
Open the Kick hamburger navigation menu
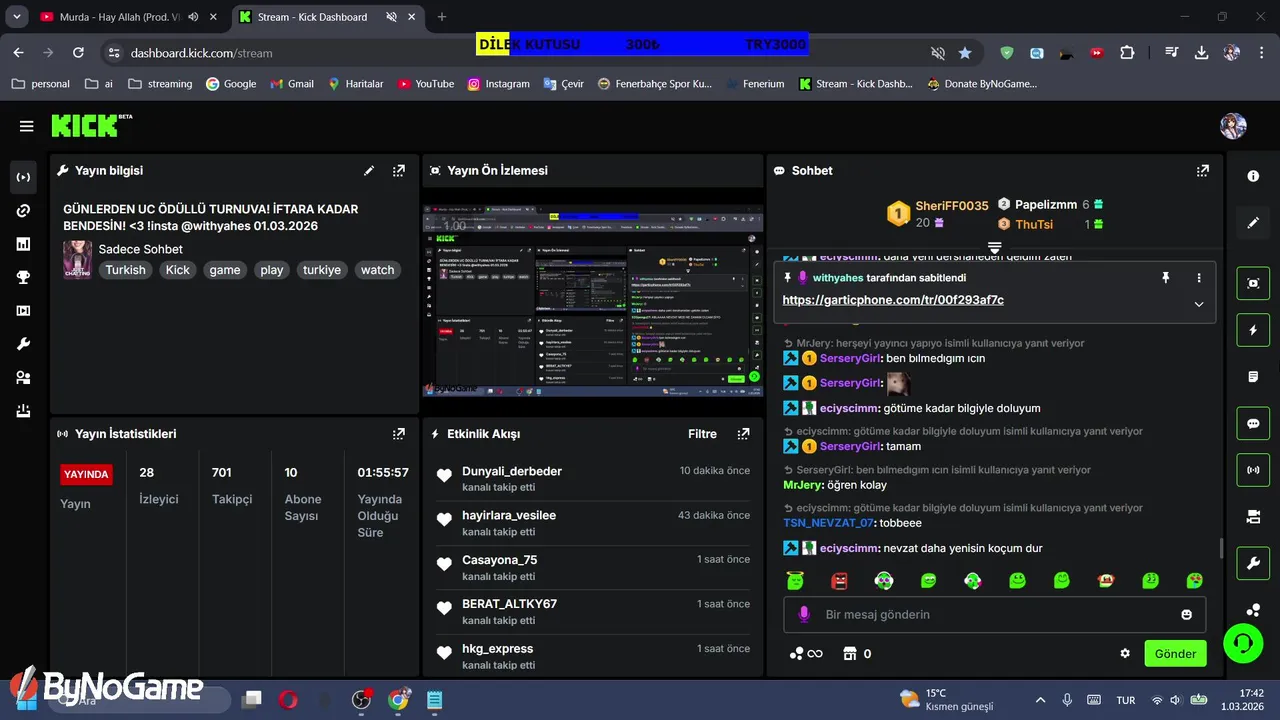26,126
